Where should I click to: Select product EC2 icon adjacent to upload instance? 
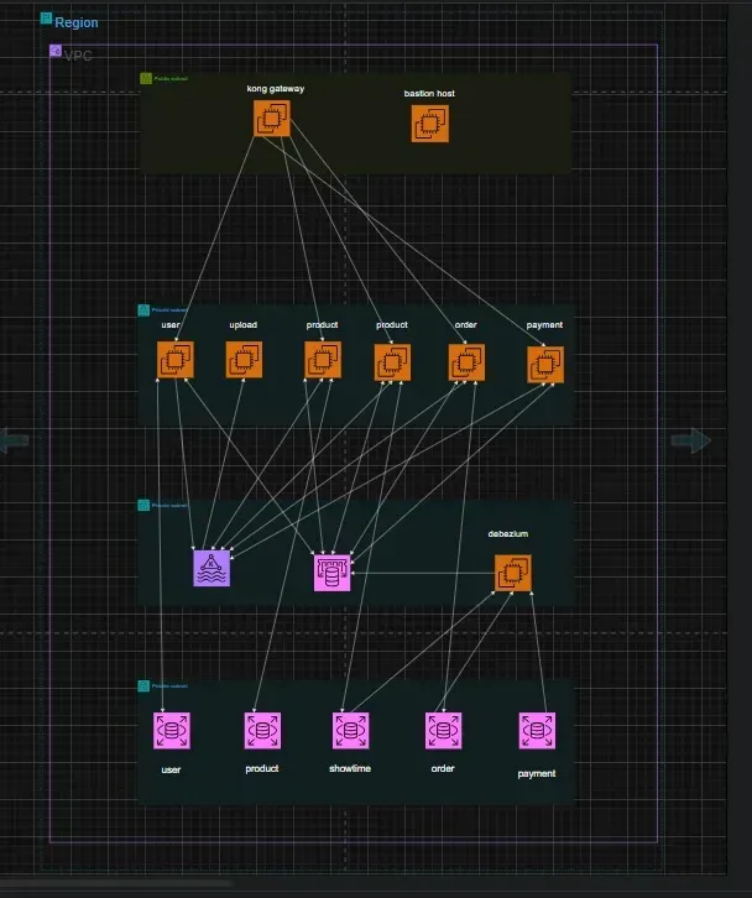coord(323,360)
